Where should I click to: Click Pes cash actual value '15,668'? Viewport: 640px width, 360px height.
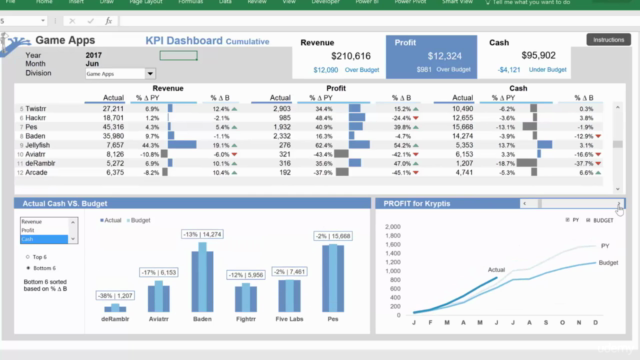pyautogui.click(x=462, y=127)
